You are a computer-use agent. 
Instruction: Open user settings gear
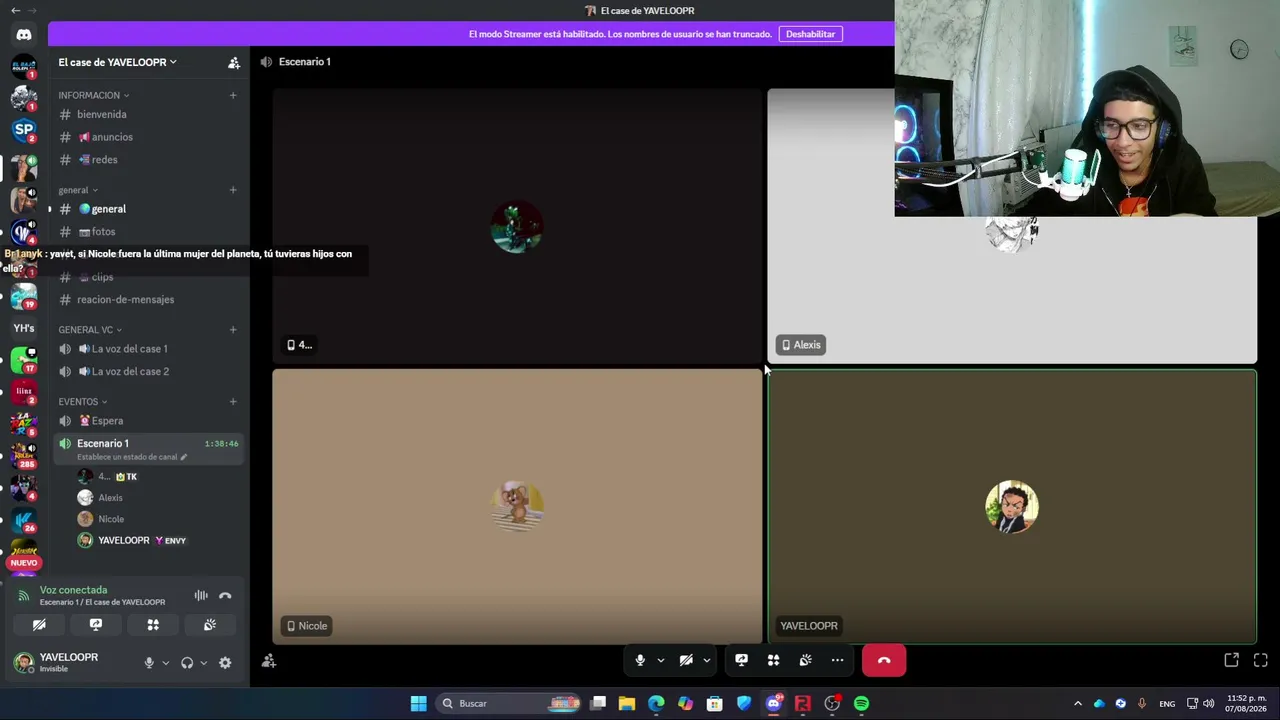[x=225, y=663]
